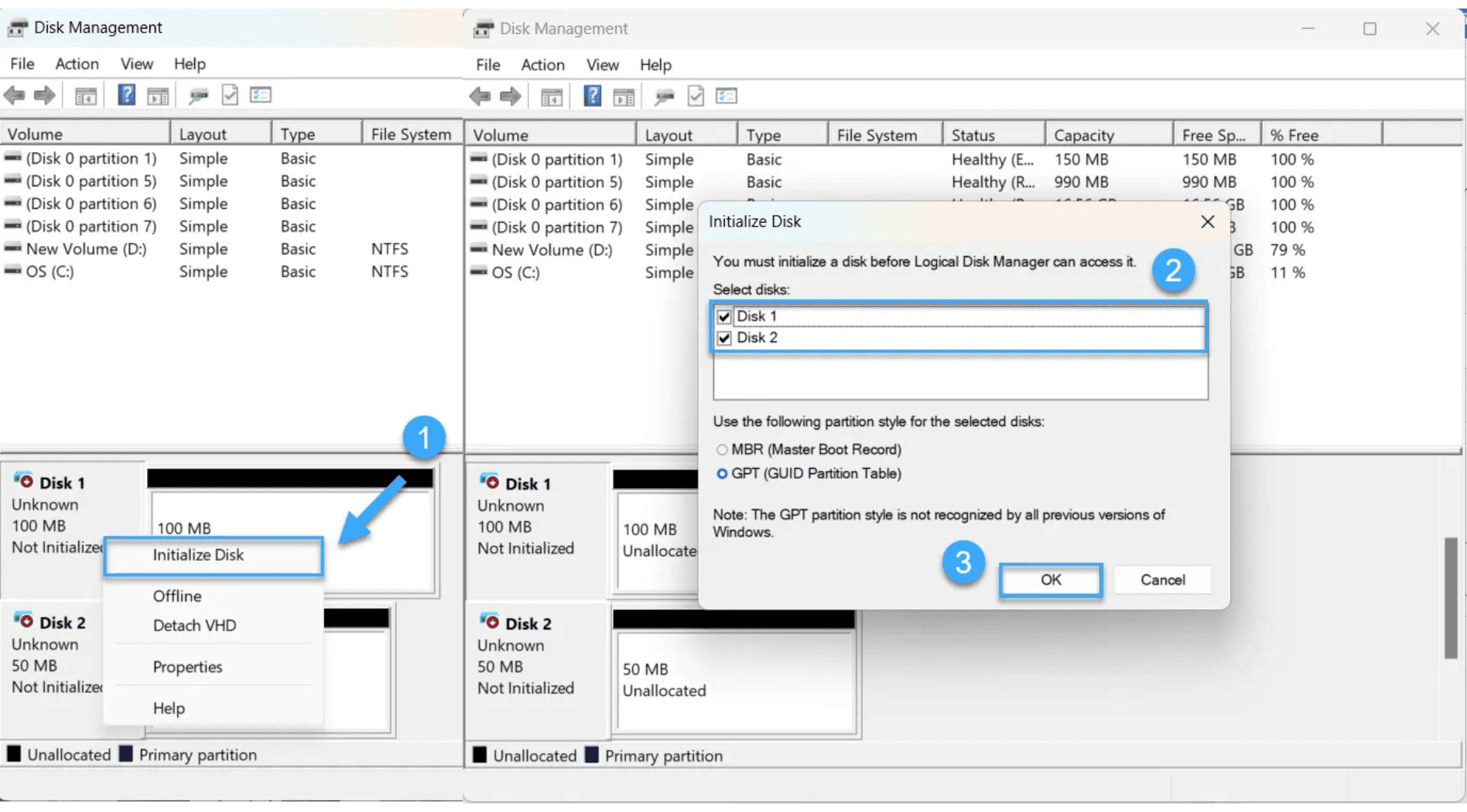Image resolution: width=1467 pixels, height=812 pixels.
Task: Sort by % Free column header
Action: pyautogui.click(x=1322, y=135)
